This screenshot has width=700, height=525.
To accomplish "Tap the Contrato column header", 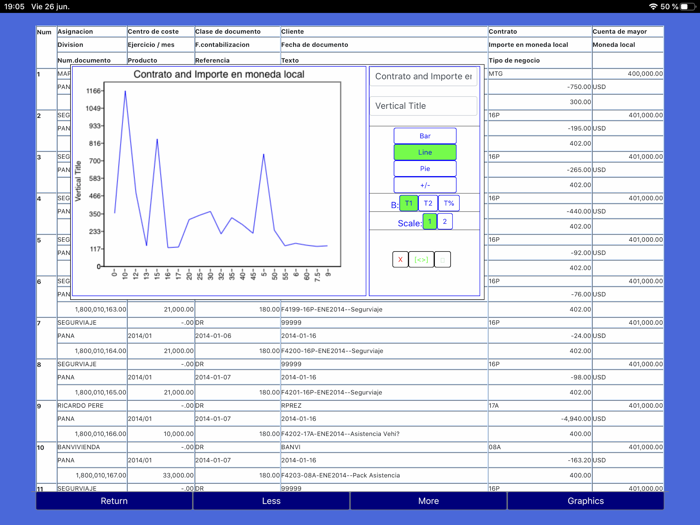I will coord(540,32).
